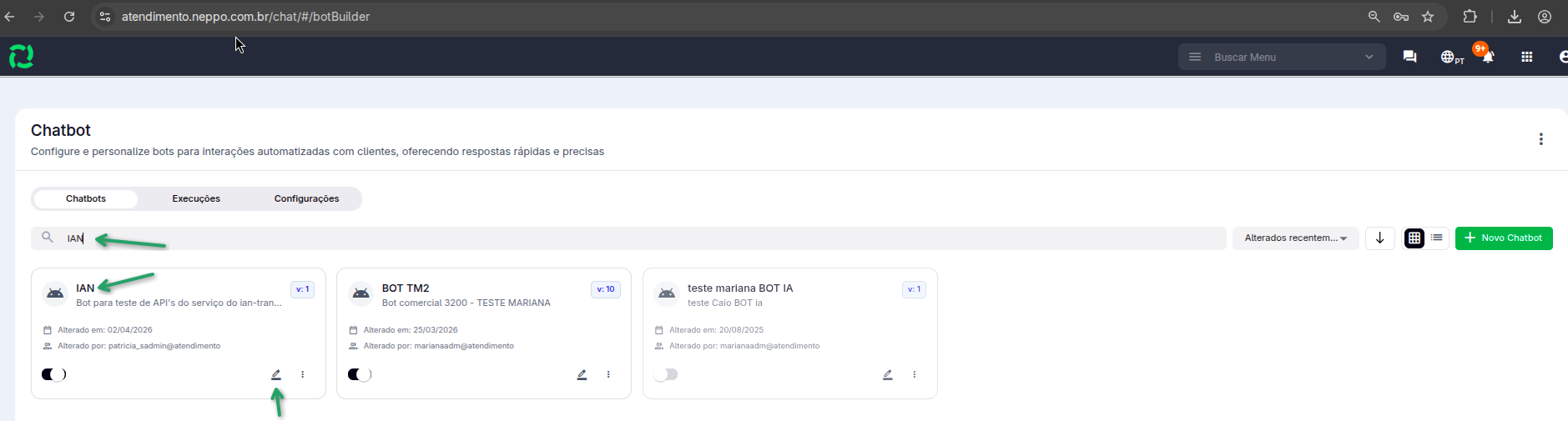The height and width of the screenshot is (421, 1568).
Task: Switch to the Execuções tab
Action: (196, 198)
